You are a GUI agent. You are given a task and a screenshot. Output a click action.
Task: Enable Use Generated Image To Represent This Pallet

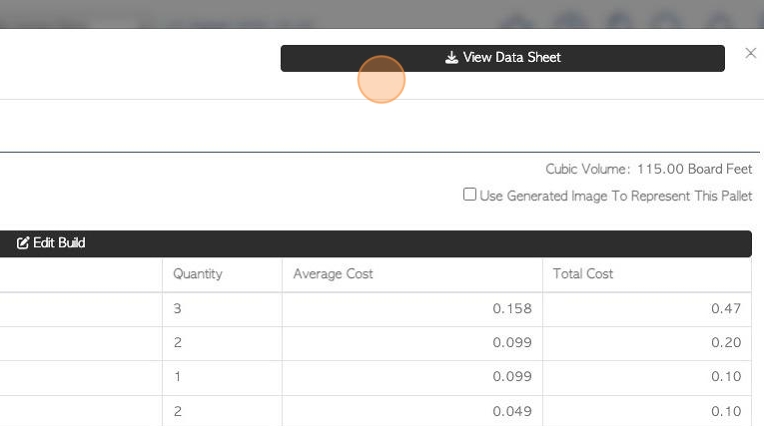click(x=469, y=194)
